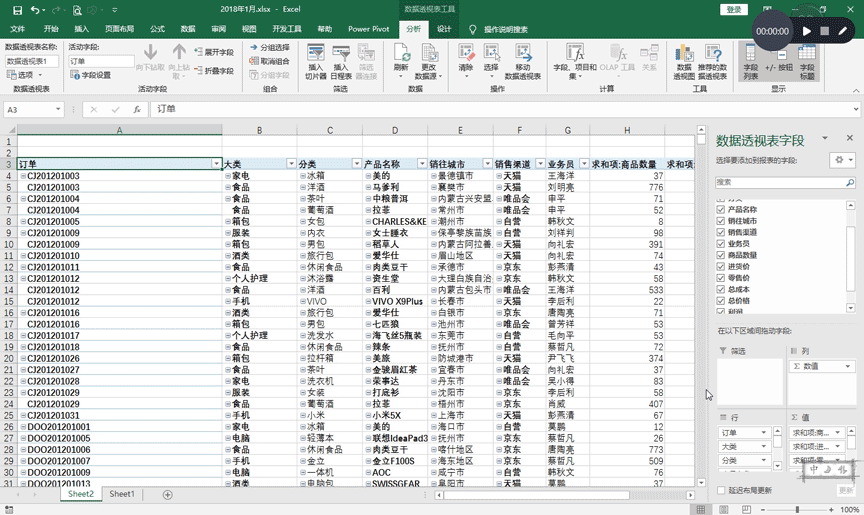864x515 pixels.
Task: Undo the last action in quick access toolbar
Action: [x=35, y=10]
